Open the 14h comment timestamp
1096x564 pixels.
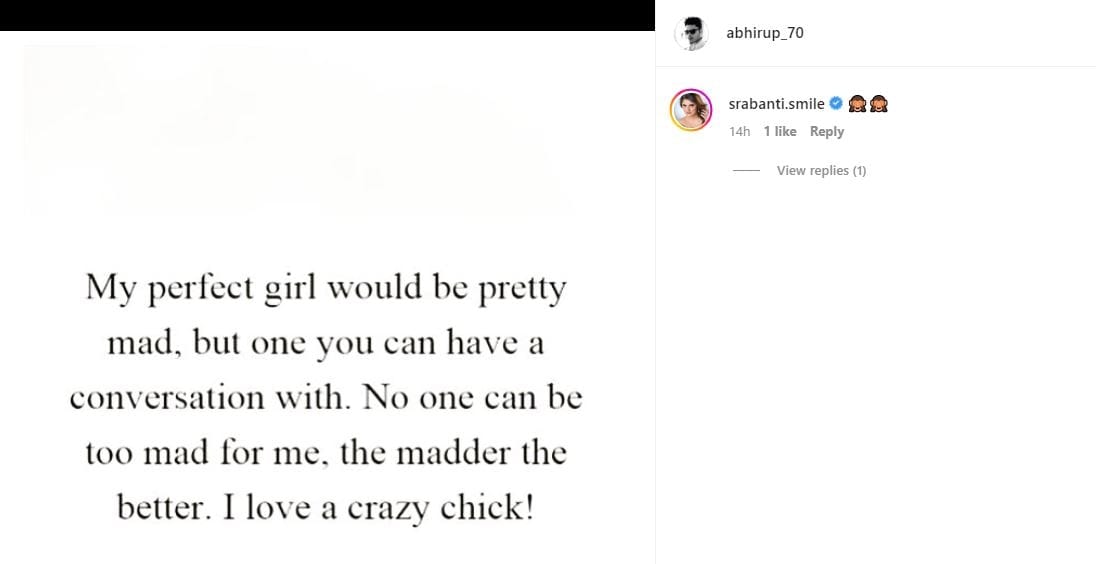[740, 131]
